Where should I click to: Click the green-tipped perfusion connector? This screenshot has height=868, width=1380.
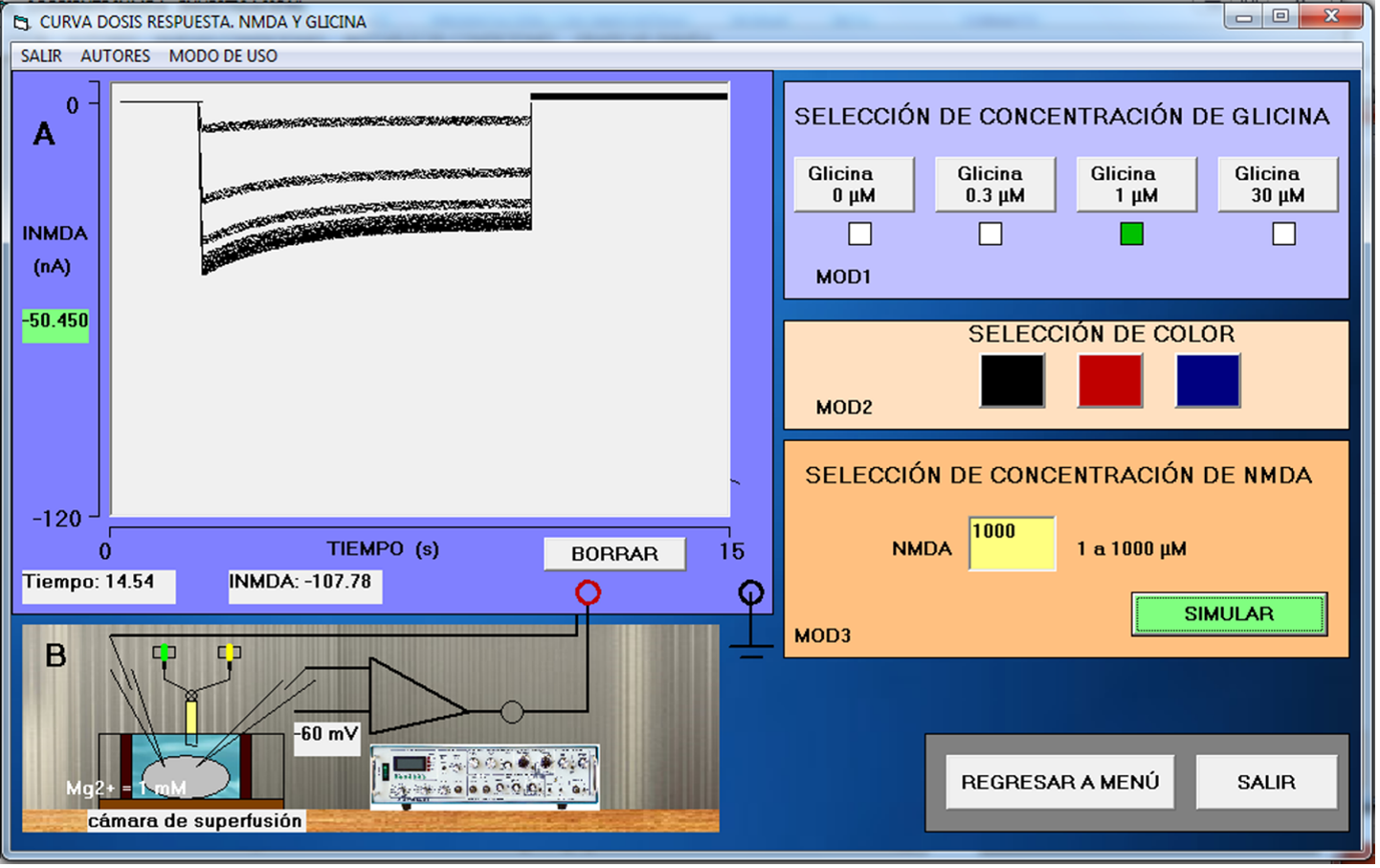coord(164,653)
